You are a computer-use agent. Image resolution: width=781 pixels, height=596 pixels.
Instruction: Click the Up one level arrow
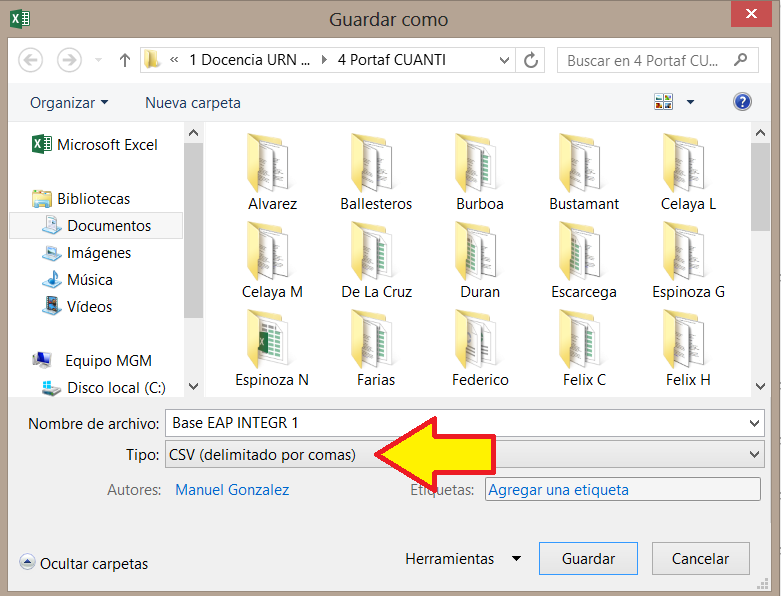[125, 60]
